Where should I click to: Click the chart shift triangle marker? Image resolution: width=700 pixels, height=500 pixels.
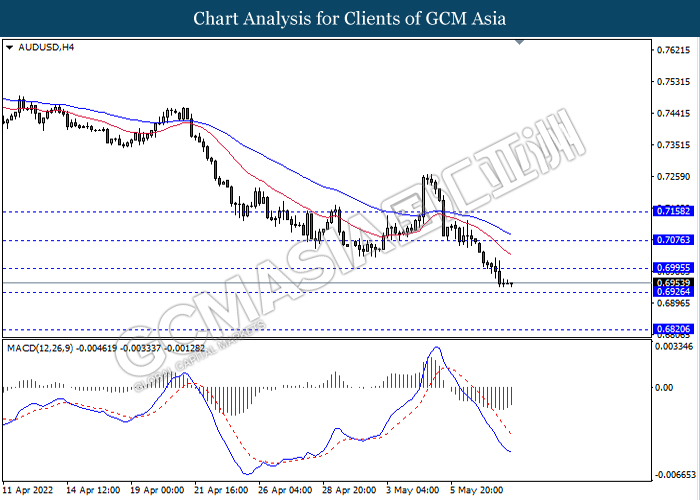click(519, 42)
